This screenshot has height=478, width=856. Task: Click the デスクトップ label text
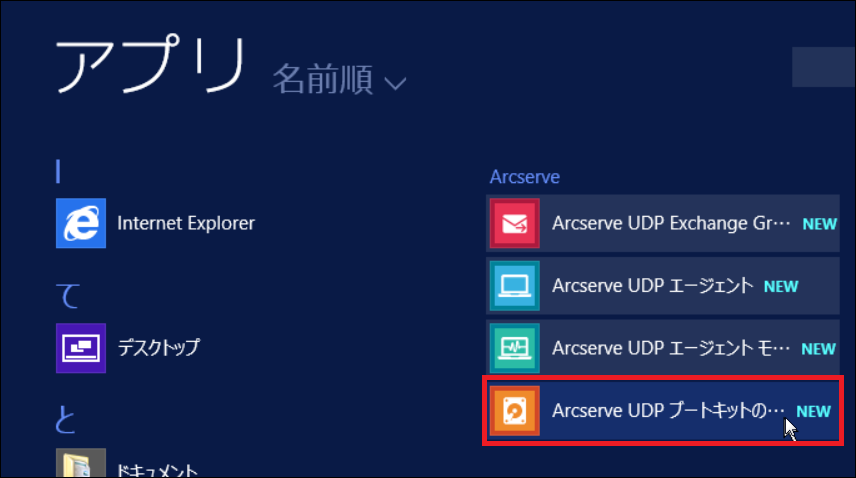click(158, 348)
